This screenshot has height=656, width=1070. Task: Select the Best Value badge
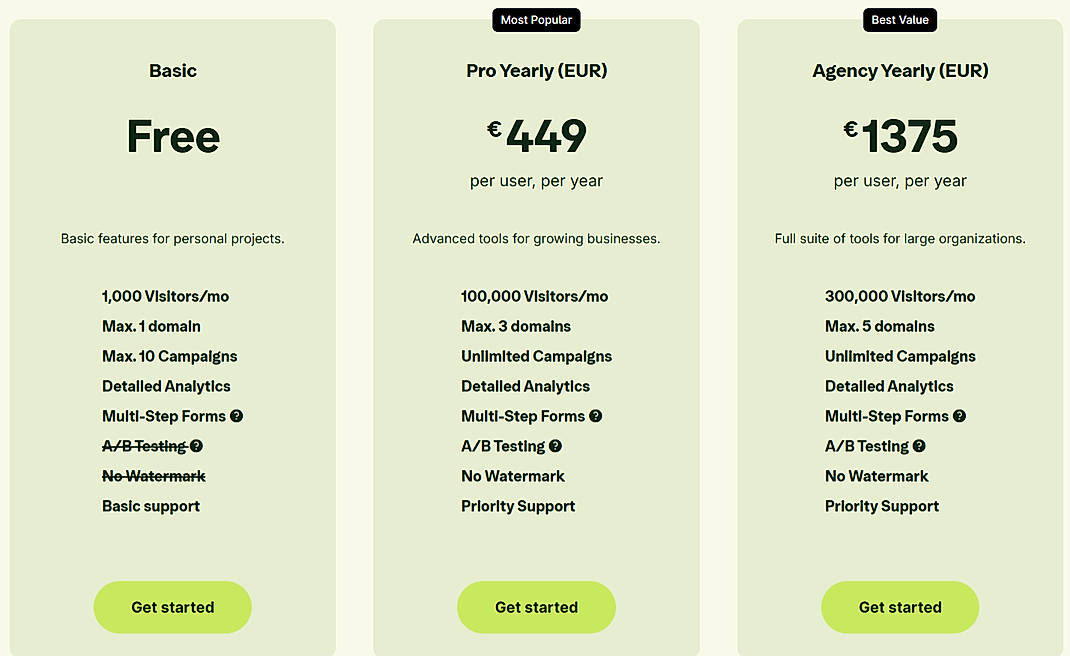click(899, 19)
